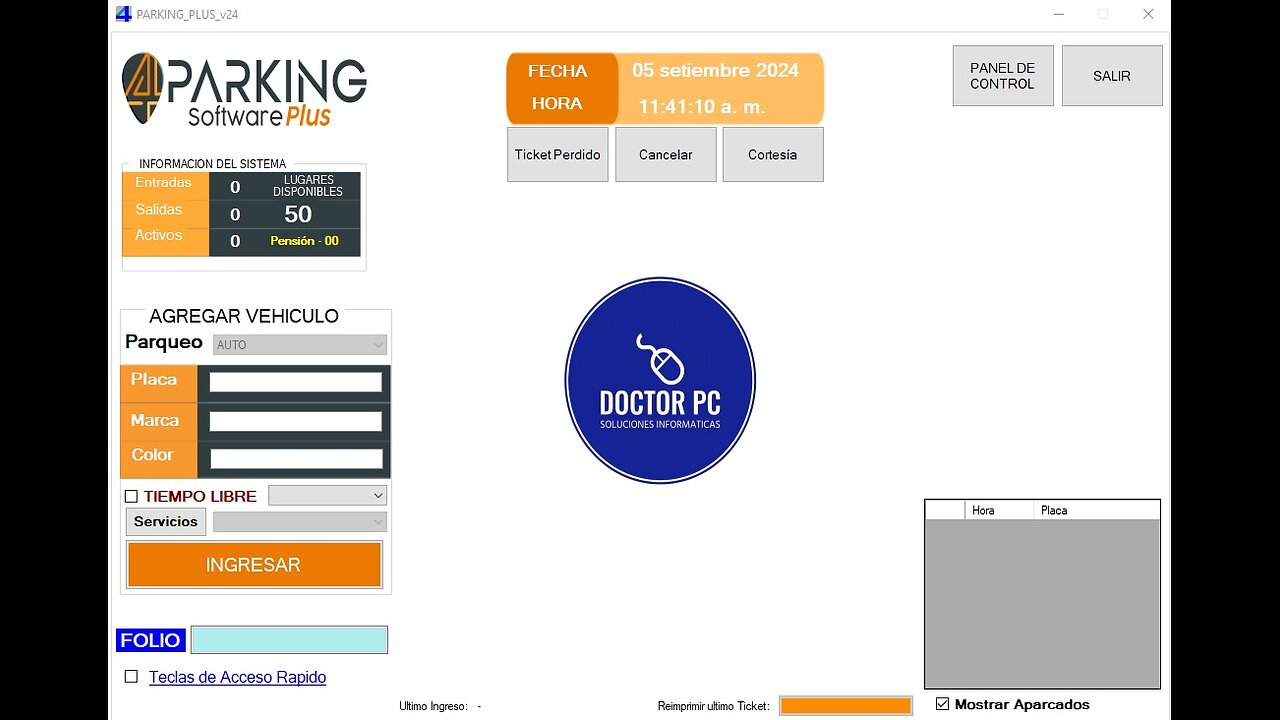Open the Teclas de Acceso Rapido link
1280x720 pixels.
238,677
